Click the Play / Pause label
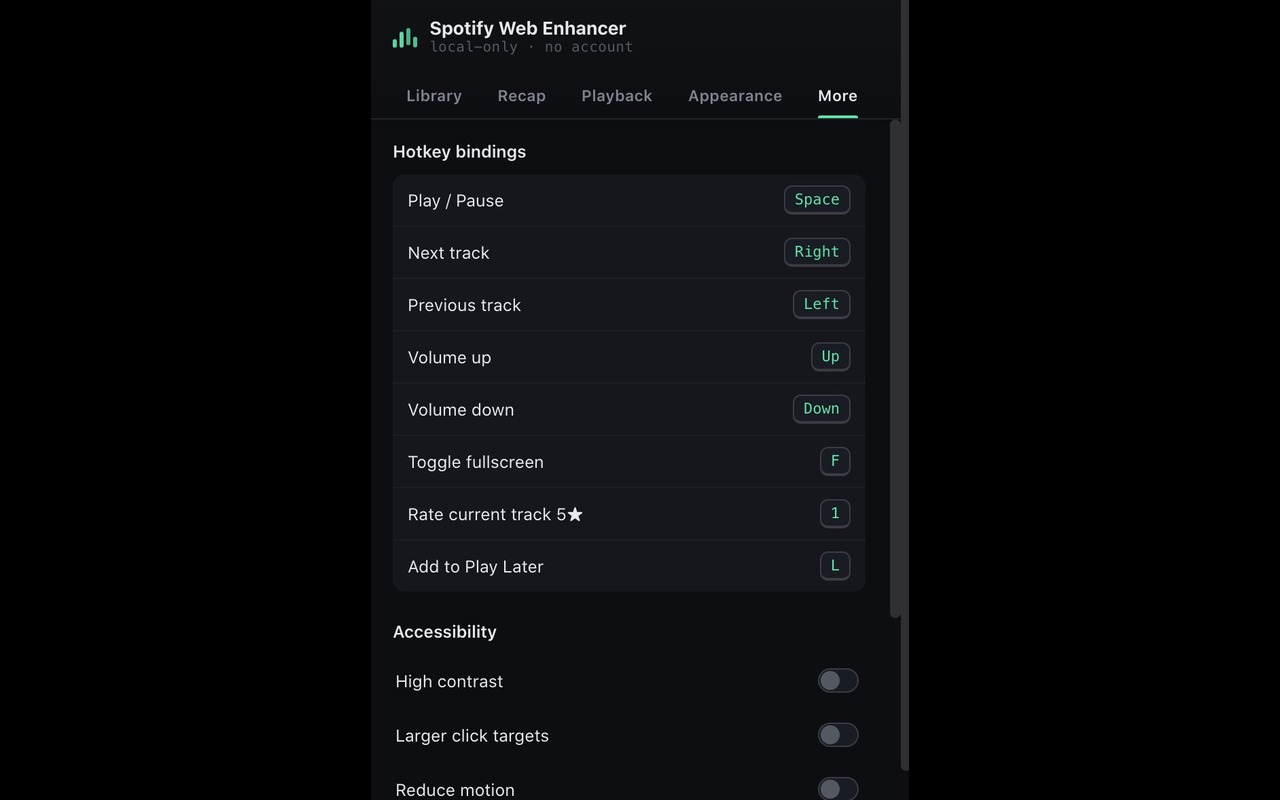Image resolution: width=1280 pixels, height=800 pixels. (456, 201)
